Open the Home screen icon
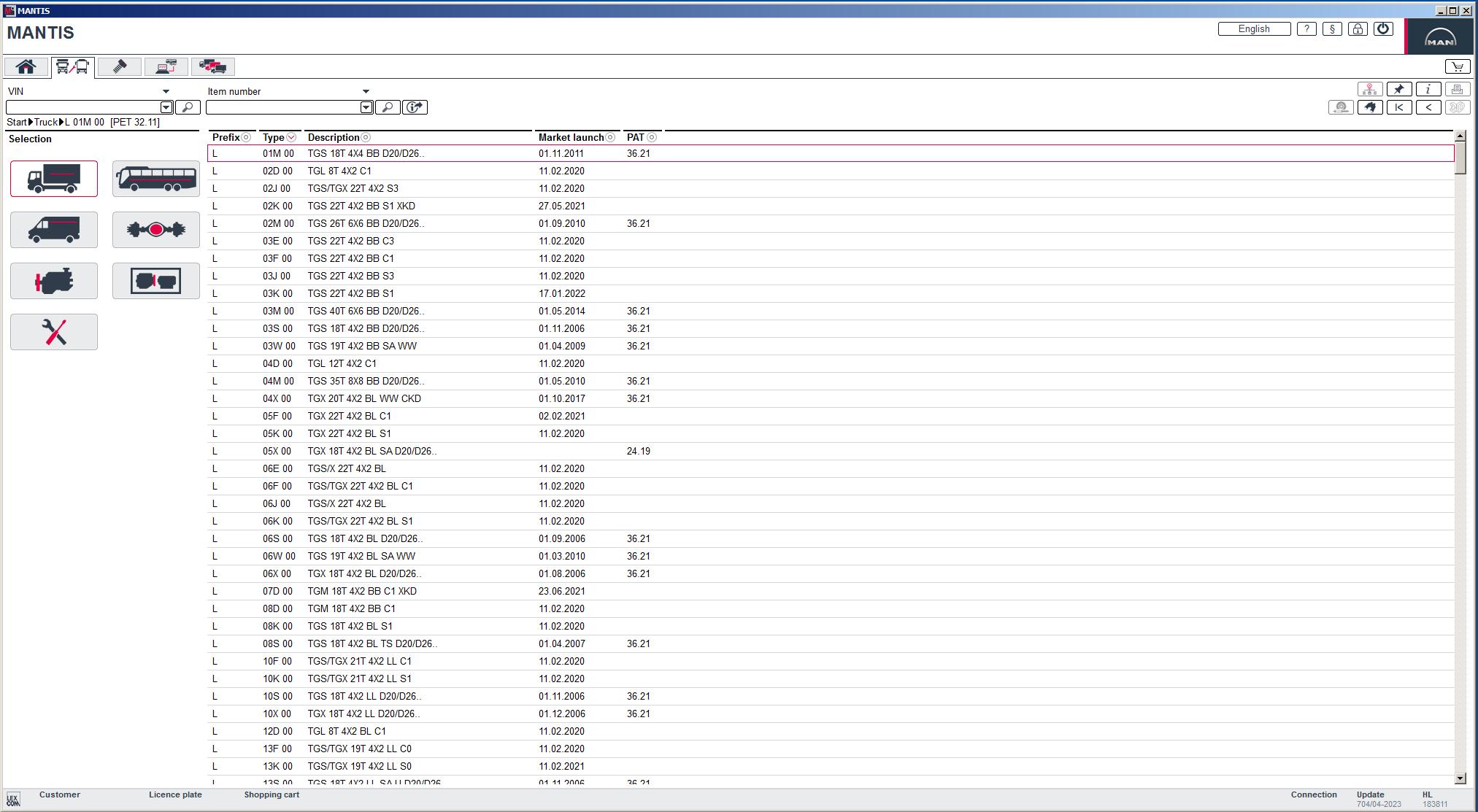The width and height of the screenshot is (1478, 812). click(x=25, y=66)
